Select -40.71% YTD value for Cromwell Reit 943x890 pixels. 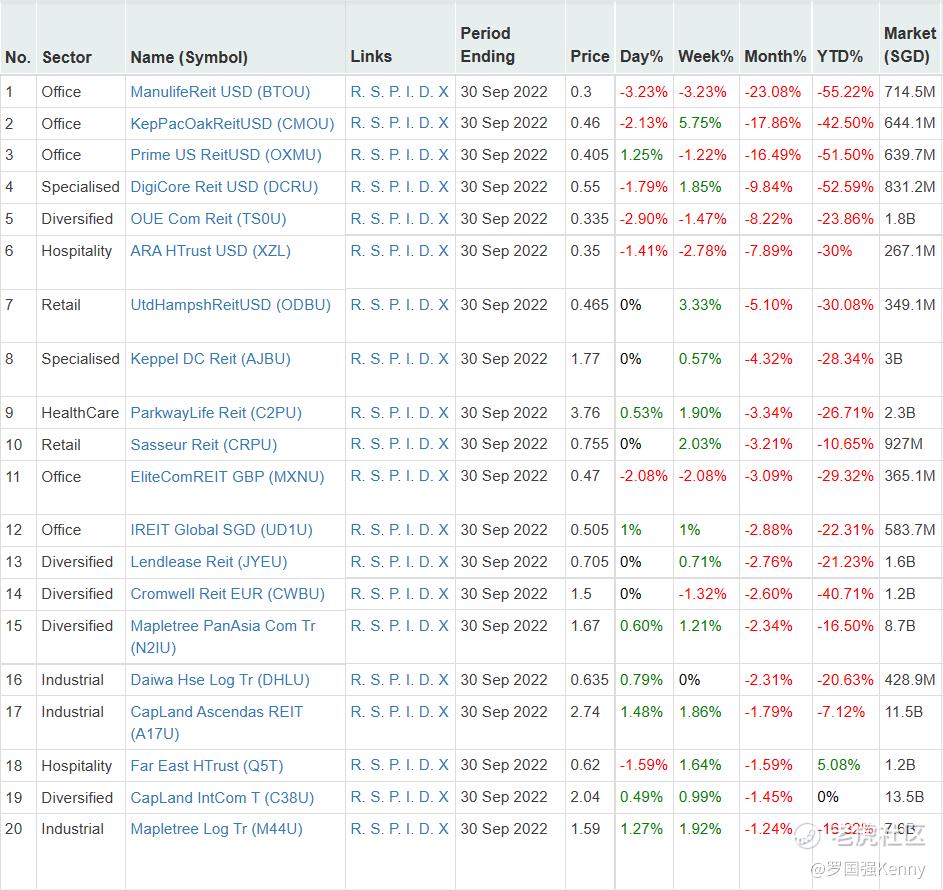(845, 594)
